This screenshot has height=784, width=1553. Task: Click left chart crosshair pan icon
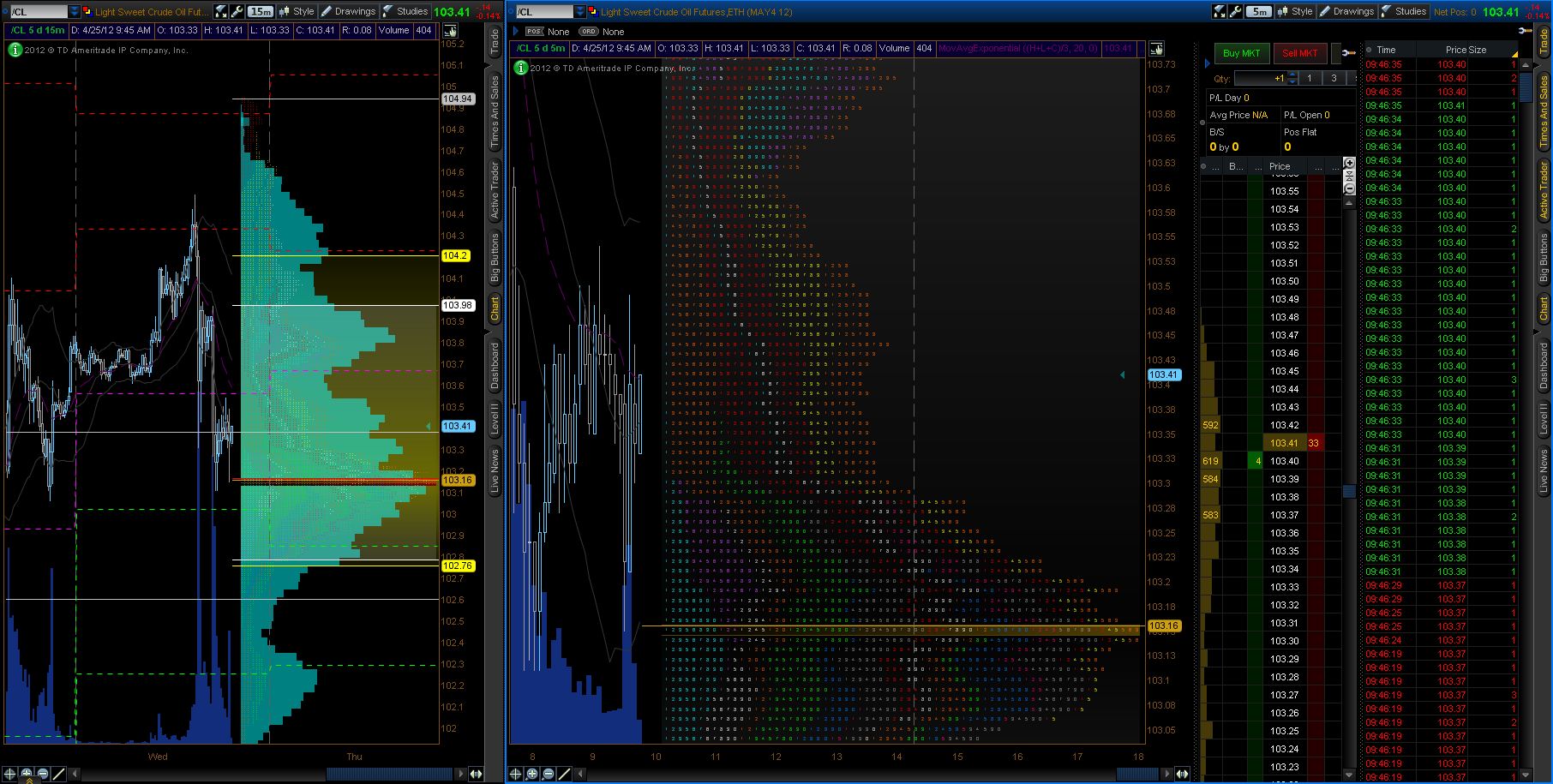pos(10,773)
